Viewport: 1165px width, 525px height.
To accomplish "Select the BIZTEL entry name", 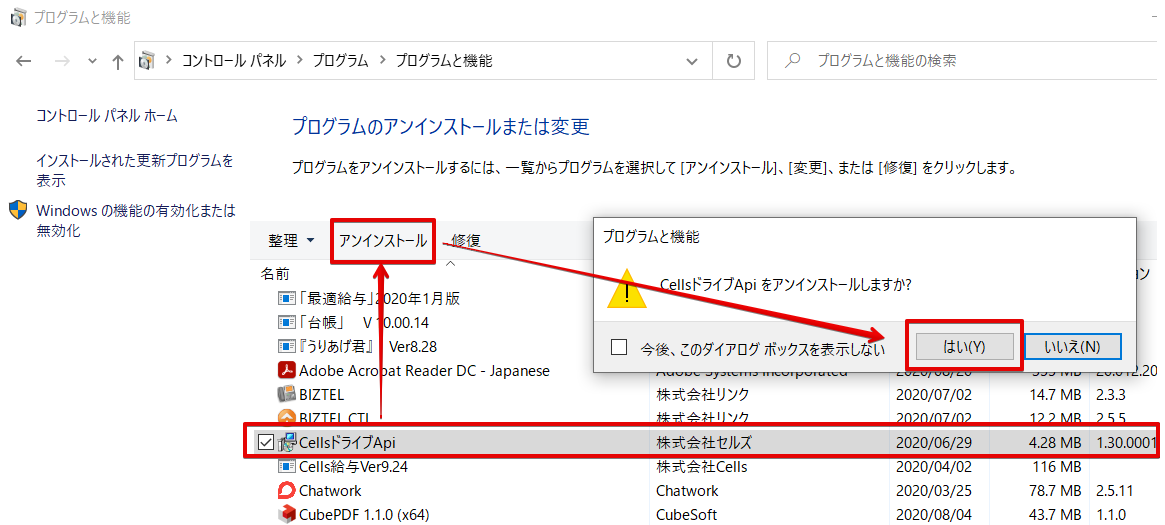I will (x=321, y=394).
